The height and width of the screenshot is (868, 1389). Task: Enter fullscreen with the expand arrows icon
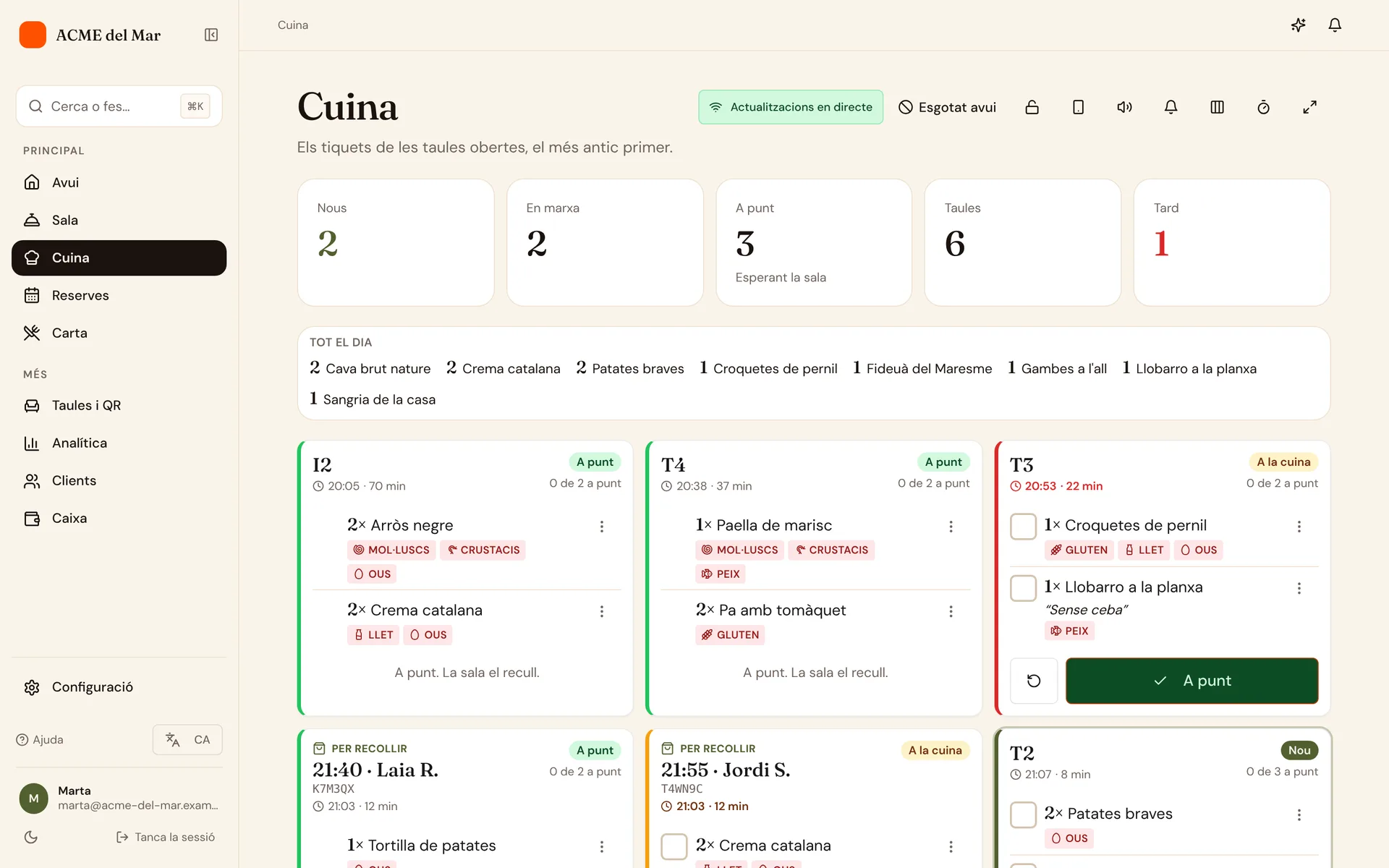tap(1309, 107)
